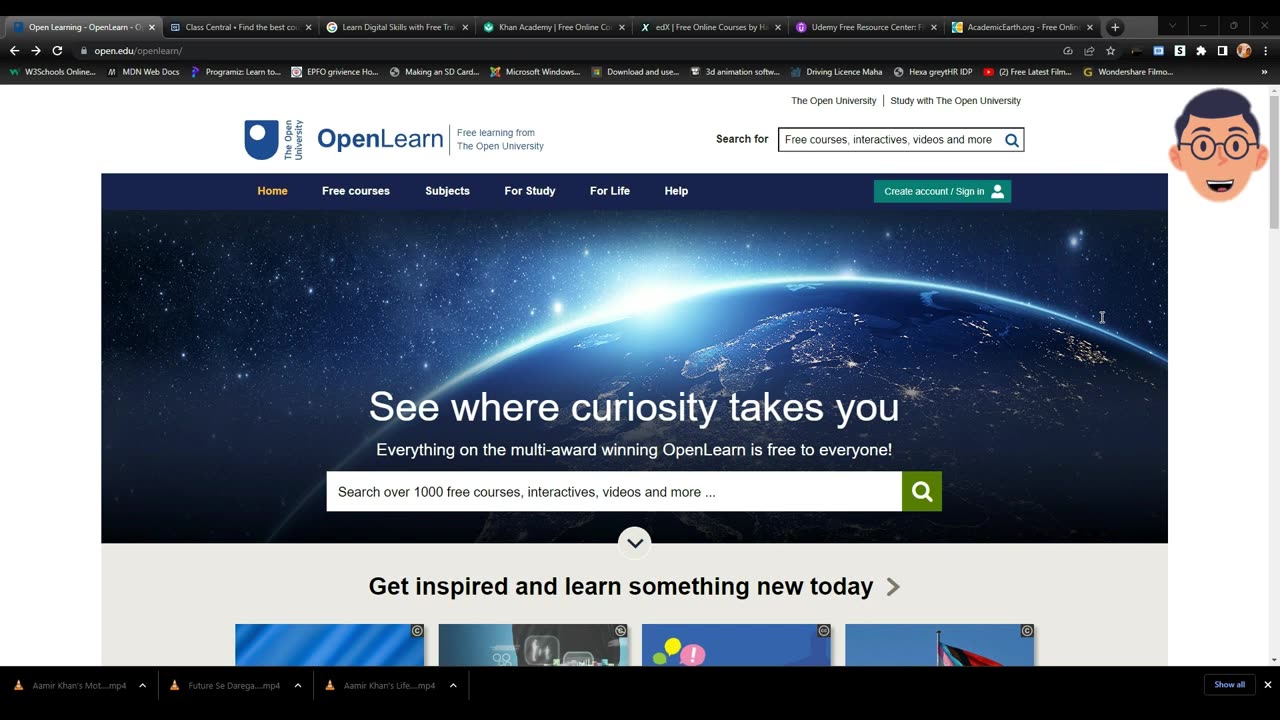1280x720 pixels.
Task: Open the Free courses menu
Action: pos(356,191)
